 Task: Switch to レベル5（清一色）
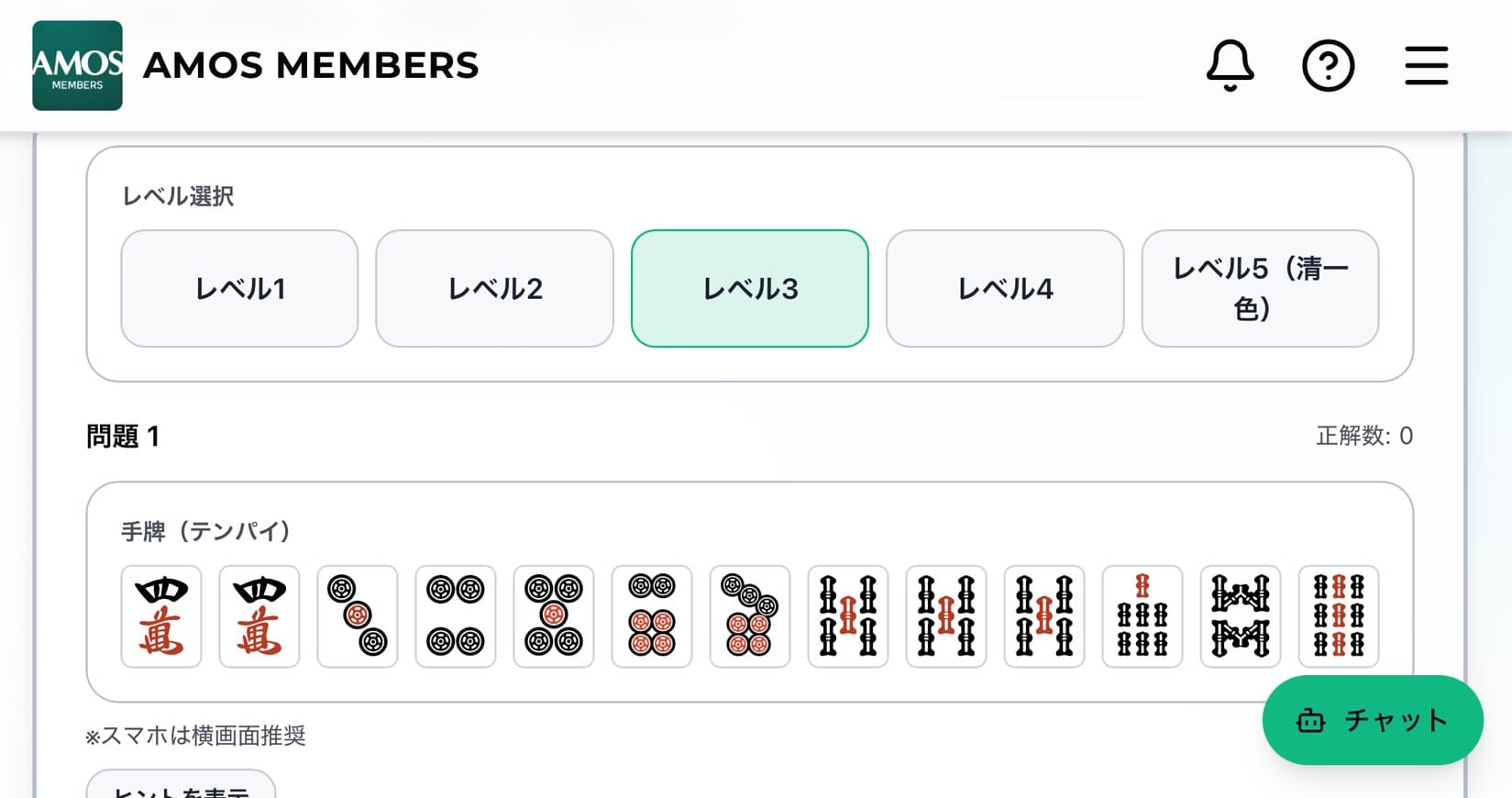(1259, 288)
